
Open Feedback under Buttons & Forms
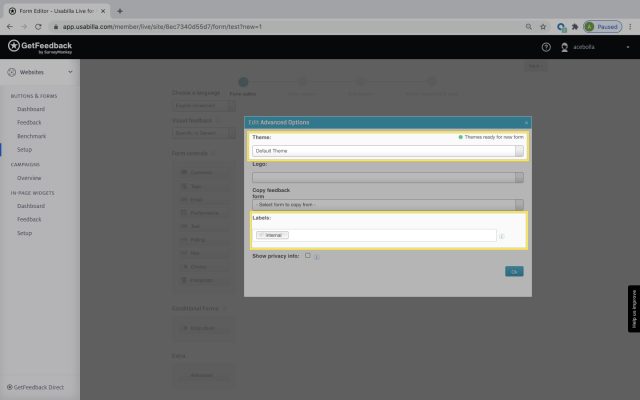point(29,122)
